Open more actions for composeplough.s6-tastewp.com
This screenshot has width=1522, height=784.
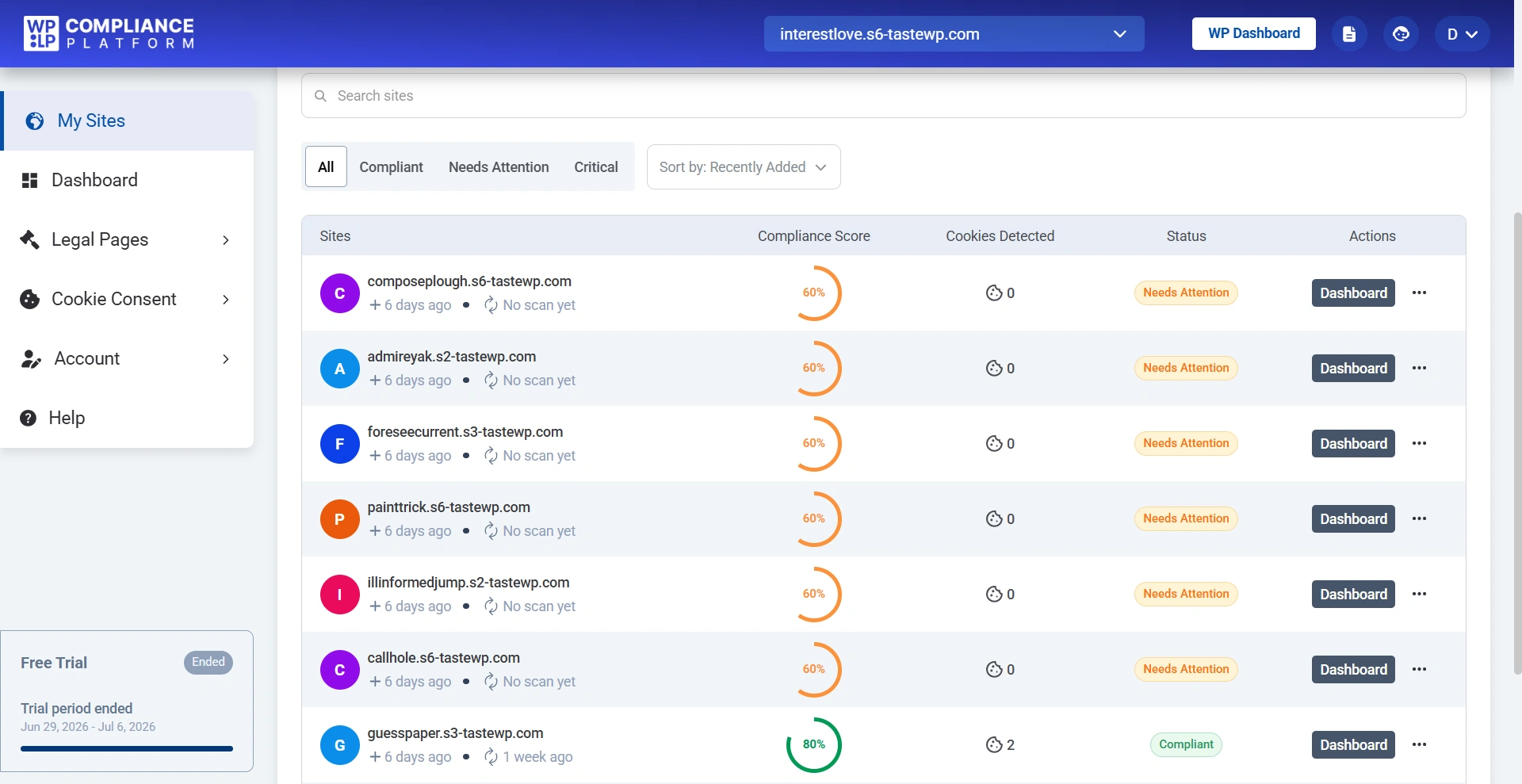coord(1420,293)
